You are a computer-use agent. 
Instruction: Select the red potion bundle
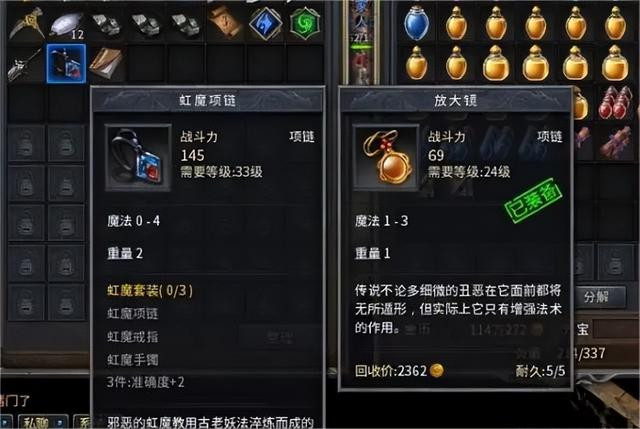tap(615, 102)
